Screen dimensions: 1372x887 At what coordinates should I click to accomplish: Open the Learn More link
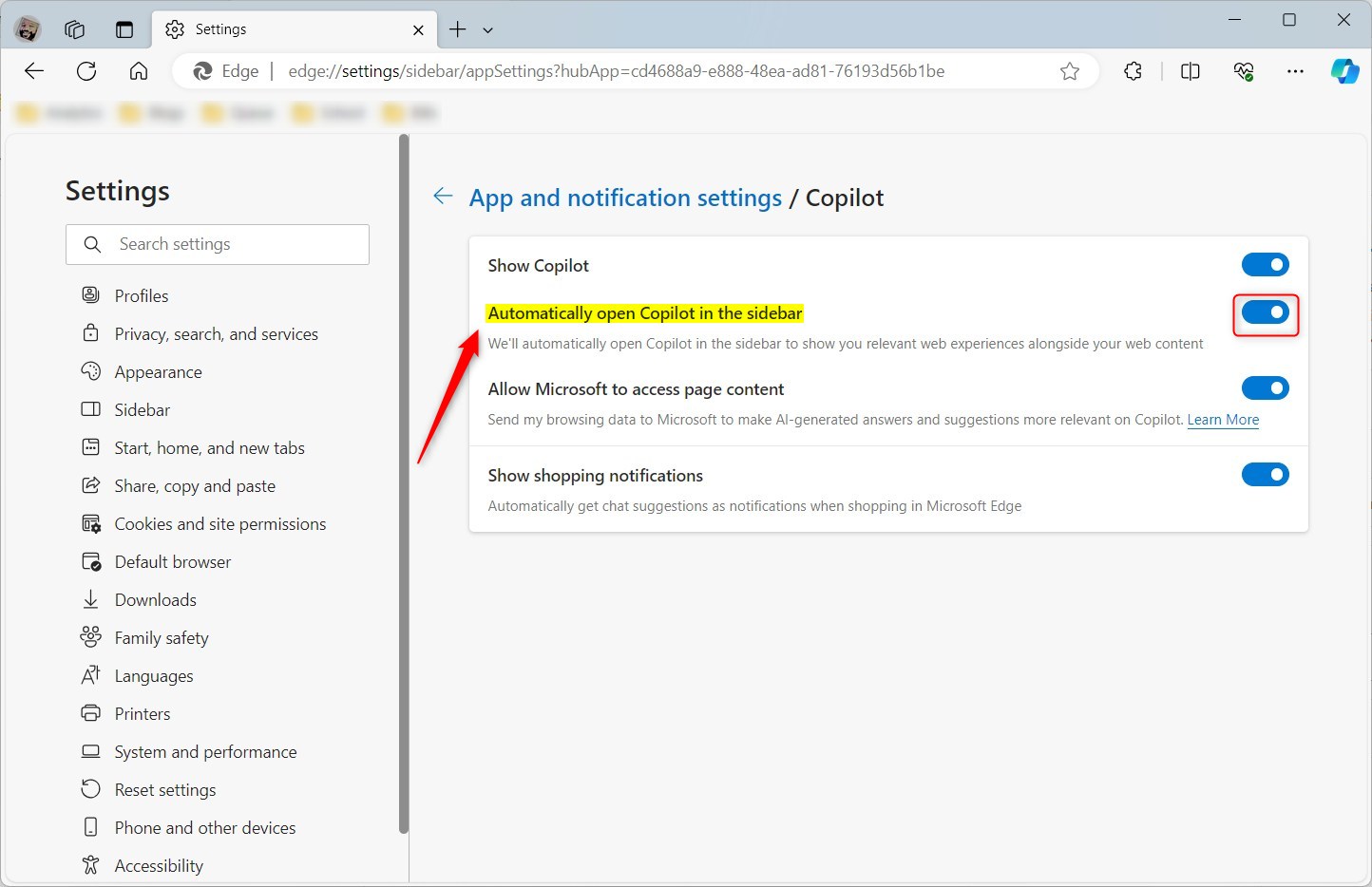1223,419
